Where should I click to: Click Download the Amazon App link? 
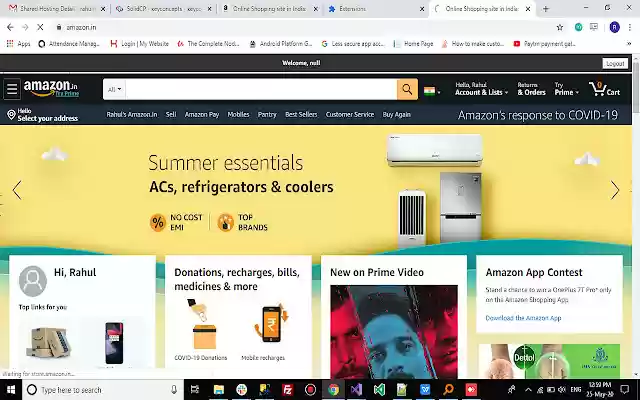523,318
